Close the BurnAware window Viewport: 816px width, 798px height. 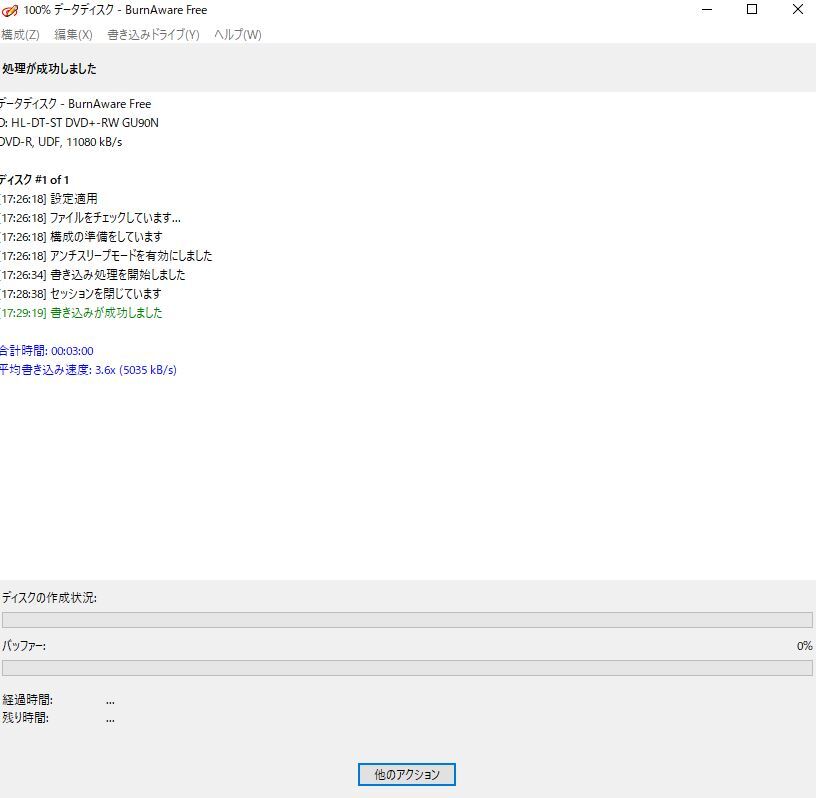798,9
